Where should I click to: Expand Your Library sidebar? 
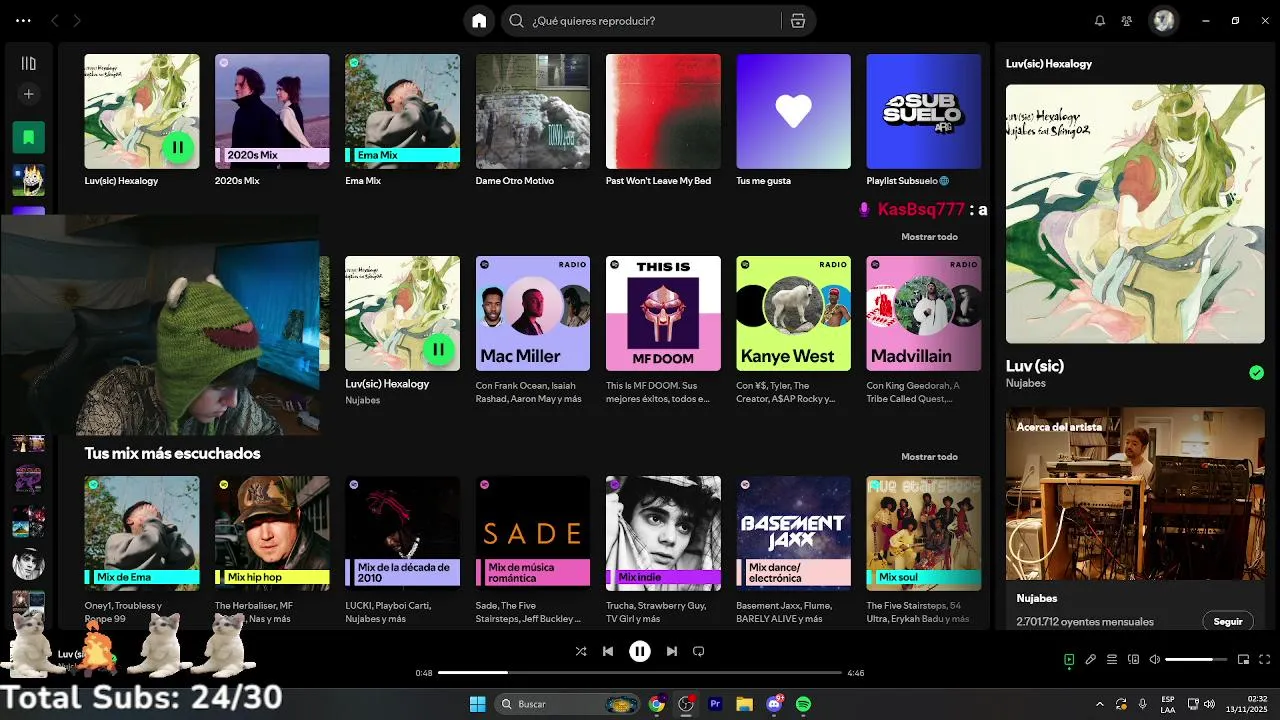click(x=28, y=63)
